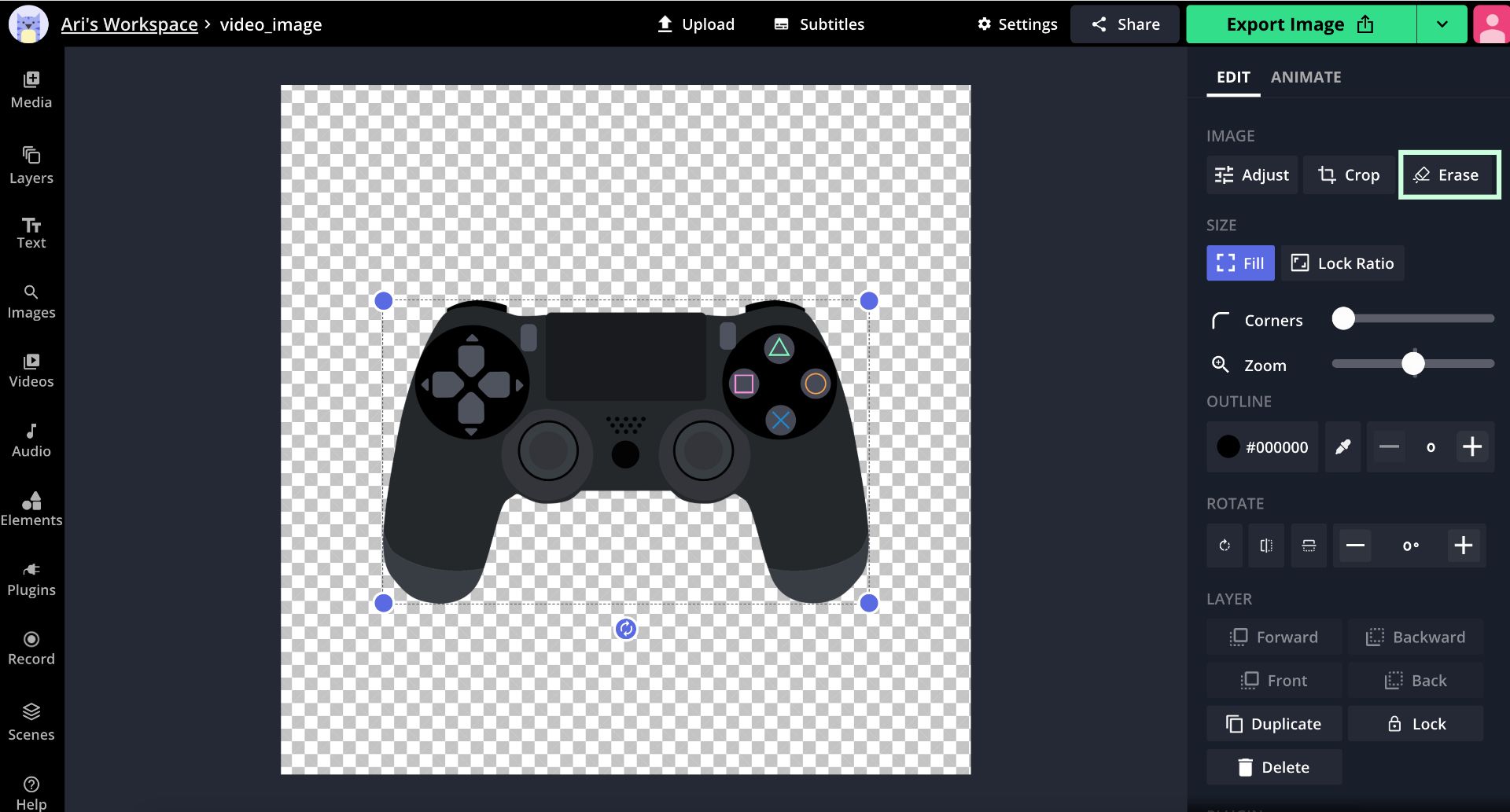
Task: Send the layer Backward
Action: pos(1416,637)
